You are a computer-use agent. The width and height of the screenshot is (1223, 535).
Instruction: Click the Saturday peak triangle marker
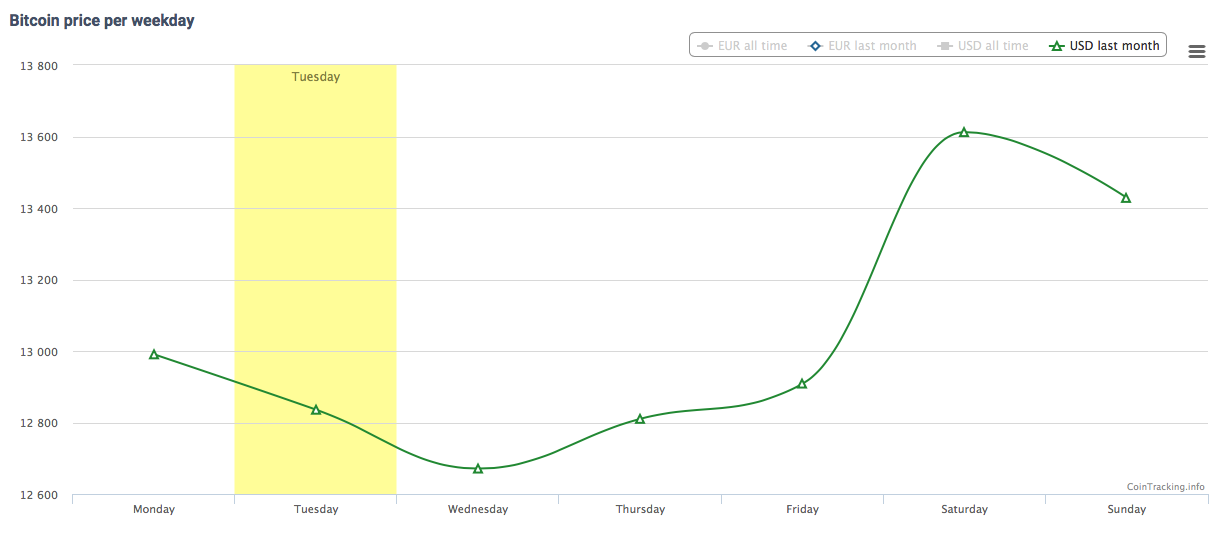(x=964, y=132)
